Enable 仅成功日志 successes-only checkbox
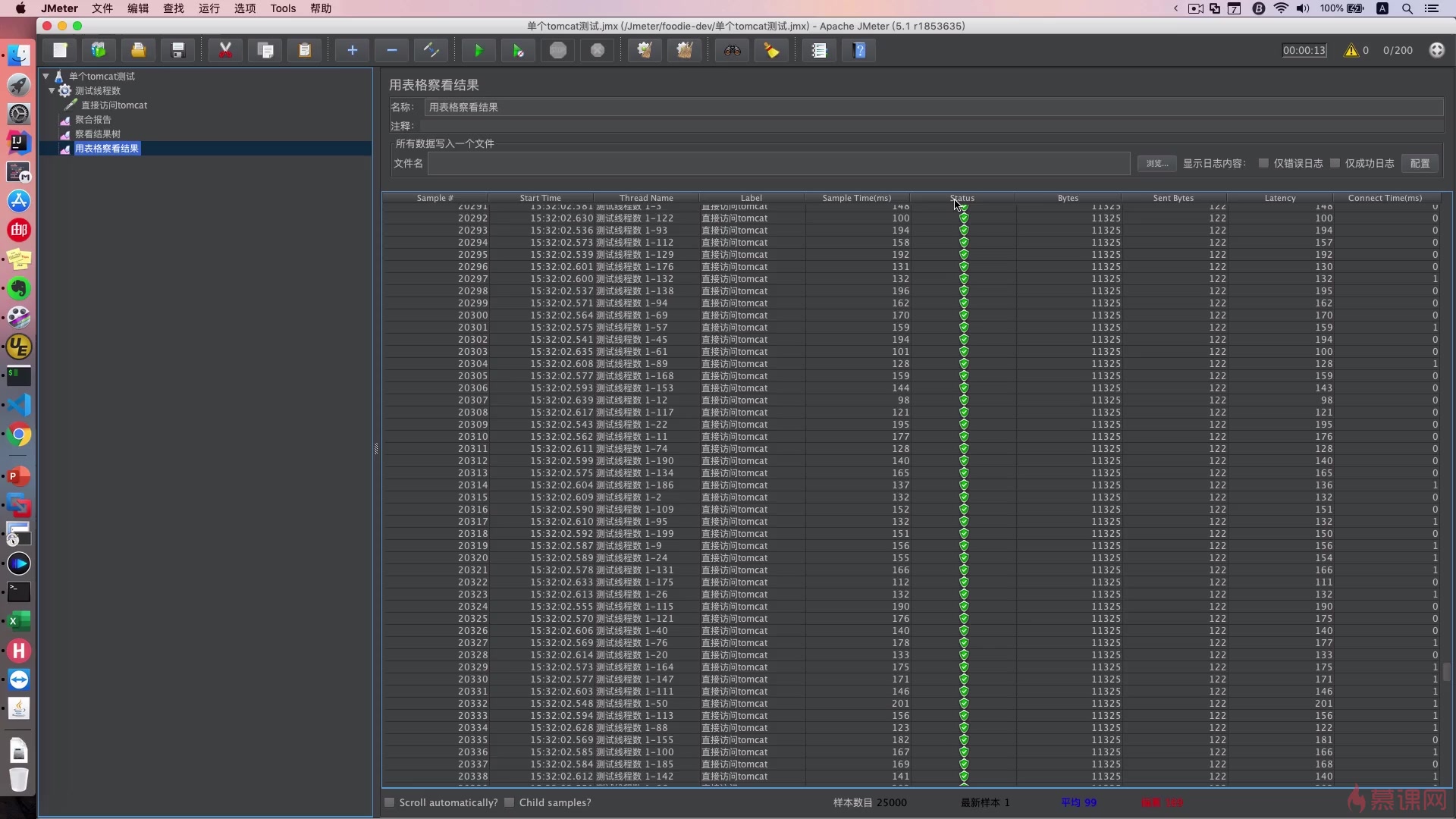The width and height of the screenshot is (1456, 819). 1335,163
